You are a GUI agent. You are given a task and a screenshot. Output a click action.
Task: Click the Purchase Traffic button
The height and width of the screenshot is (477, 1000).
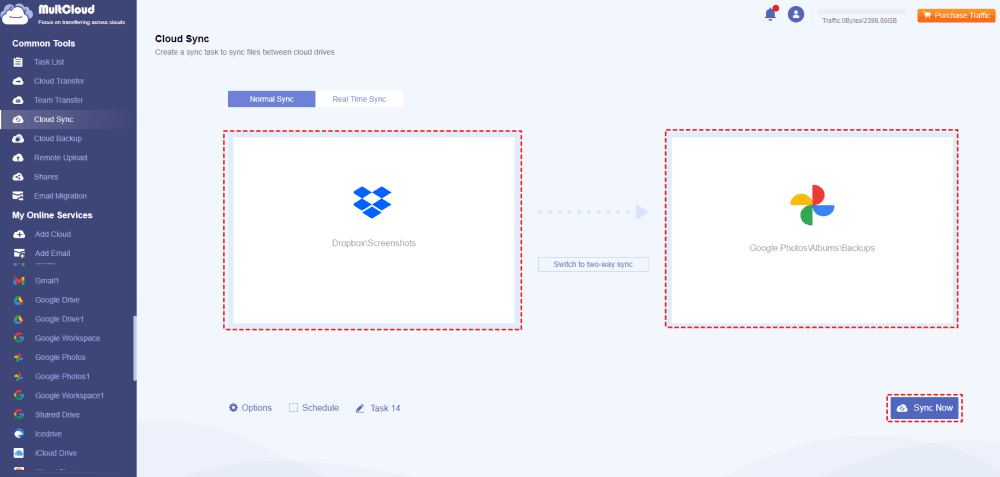coord(955,15)
